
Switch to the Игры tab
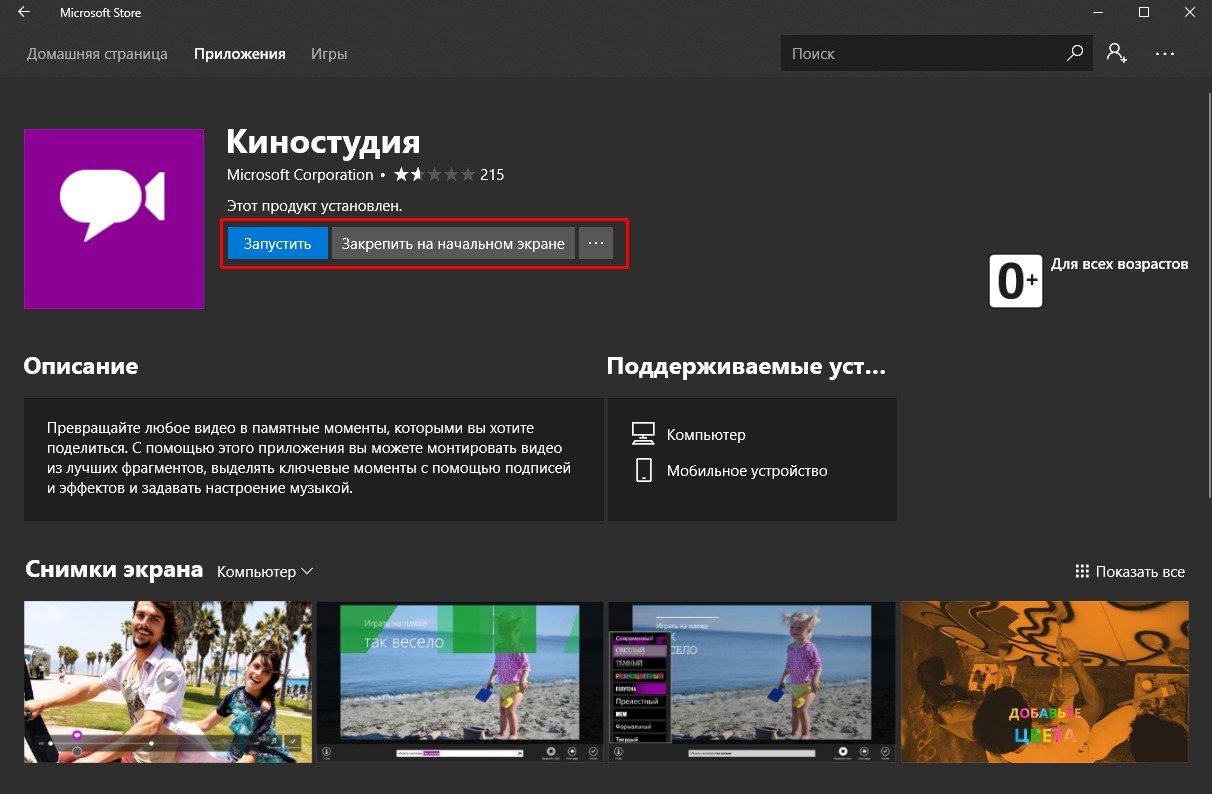tap(329, 54)
